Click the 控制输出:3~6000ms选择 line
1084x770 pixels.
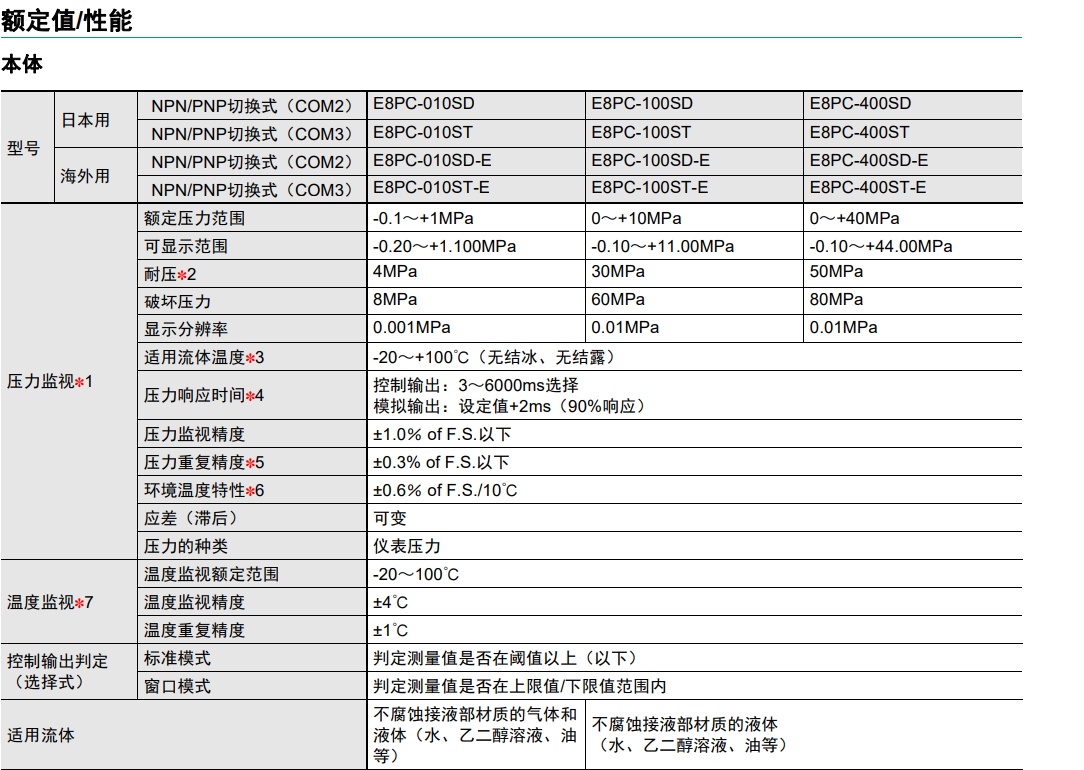pos(476,385)
